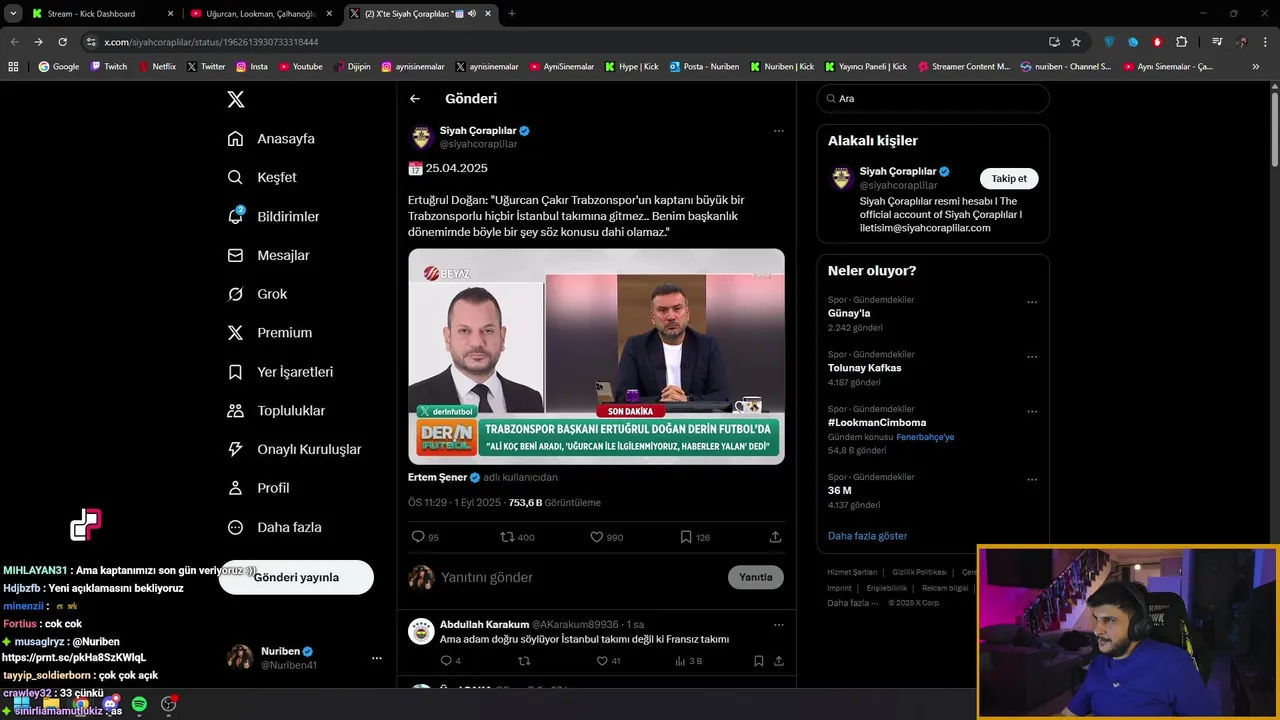
Task: Open Günay'la trending topic
Action: [x=849, y=313]
